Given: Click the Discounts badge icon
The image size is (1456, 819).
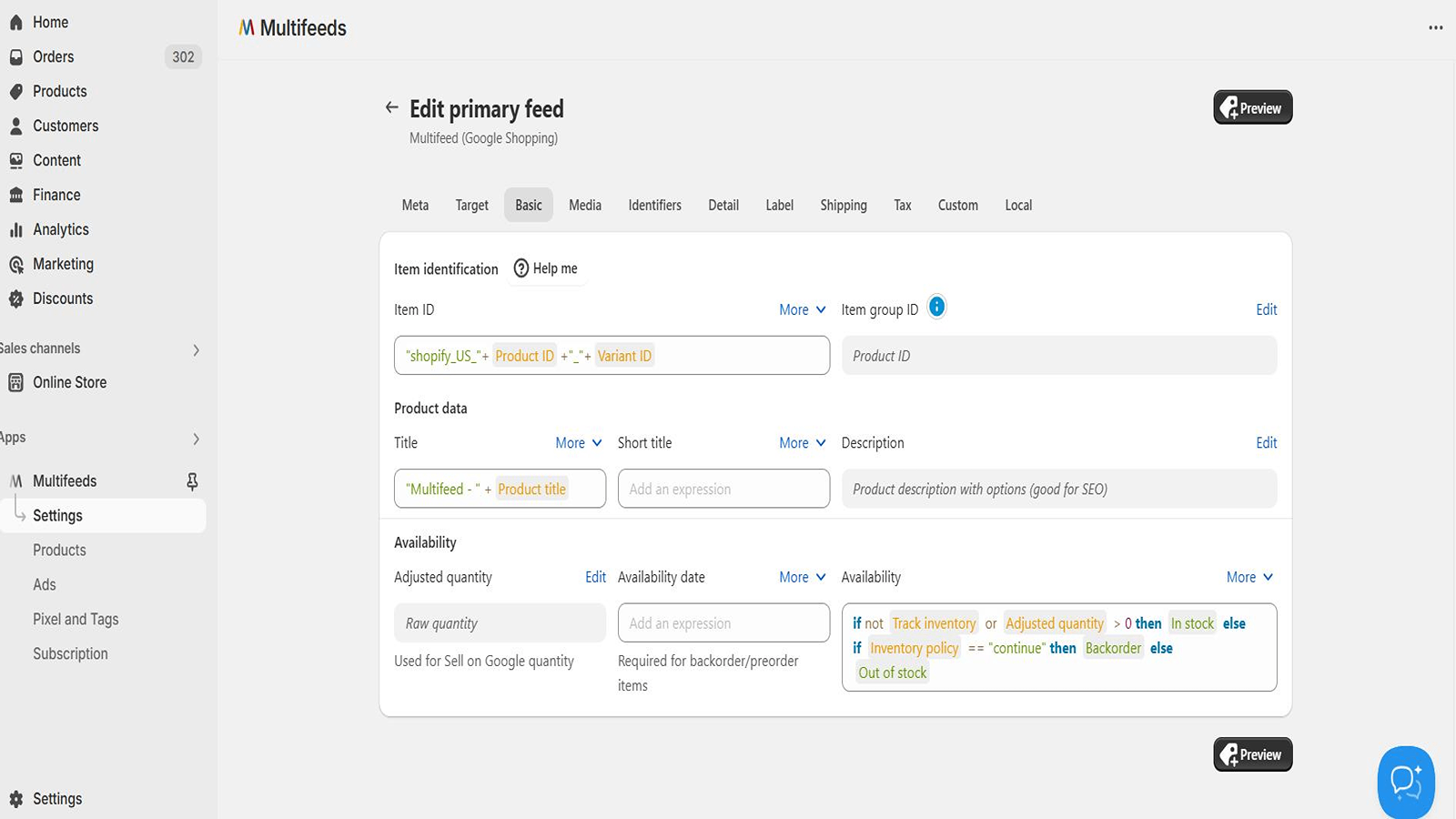Looking at the screenshot, I should click(15, 298).
